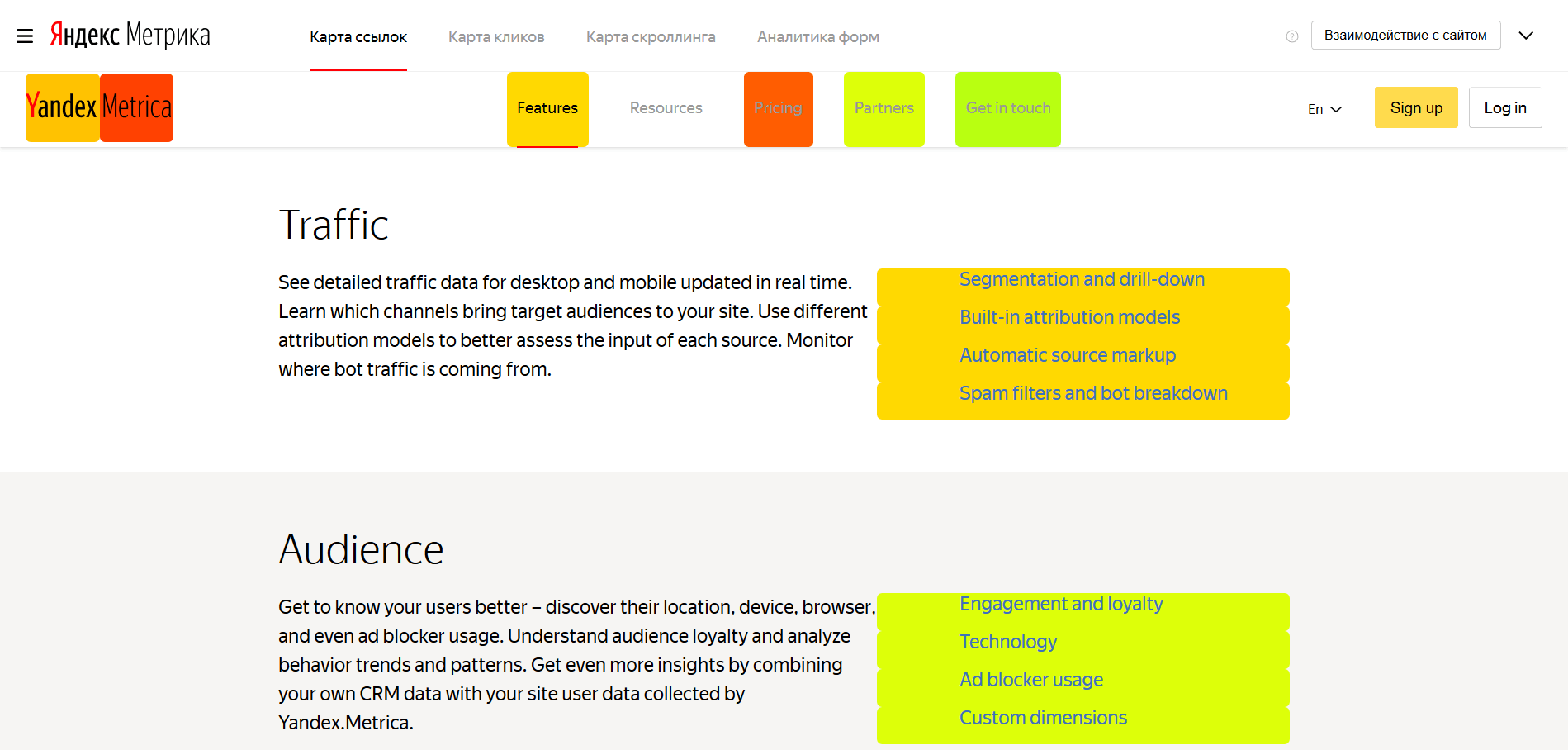Open the Segmentation and drill-down link
This screenshot has width=1568, height=750.
point(1082,280)
